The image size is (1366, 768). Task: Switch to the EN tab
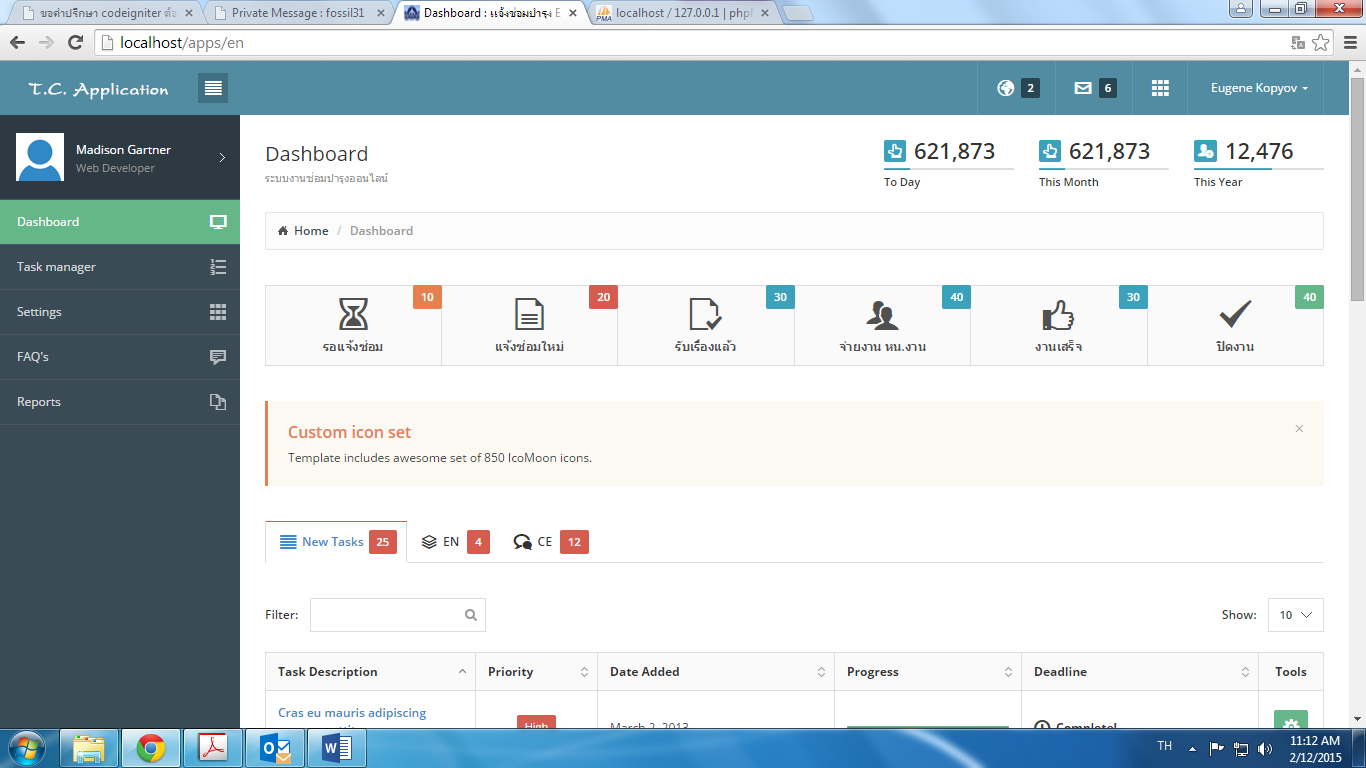coord(454,542)
